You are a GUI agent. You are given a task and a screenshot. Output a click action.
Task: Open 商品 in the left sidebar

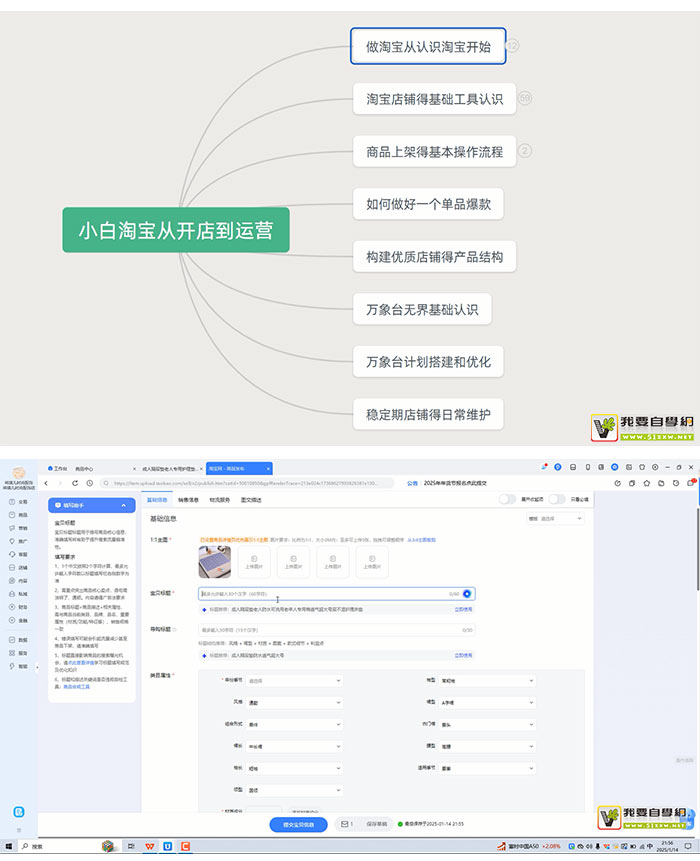[x=18, y=515]
